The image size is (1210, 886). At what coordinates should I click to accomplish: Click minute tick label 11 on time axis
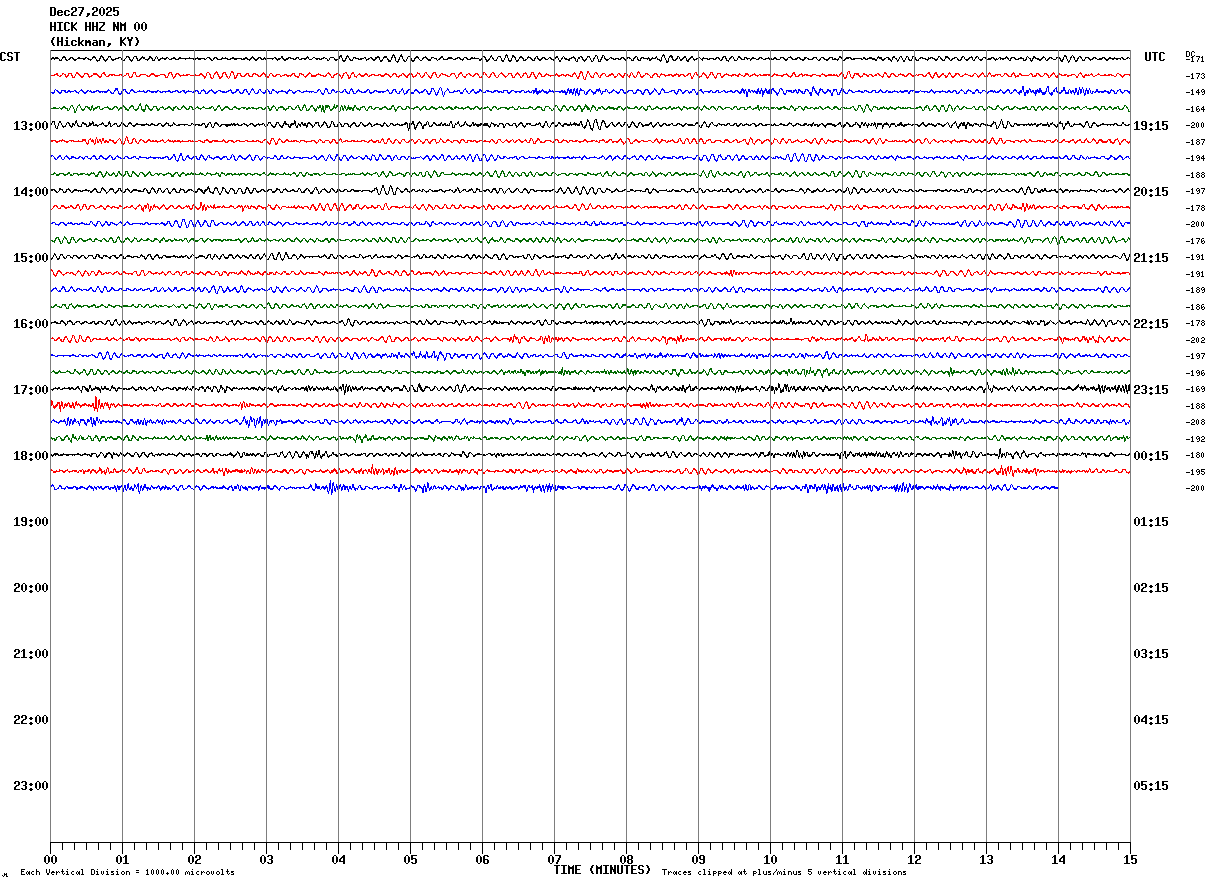(x=843, y=860)
